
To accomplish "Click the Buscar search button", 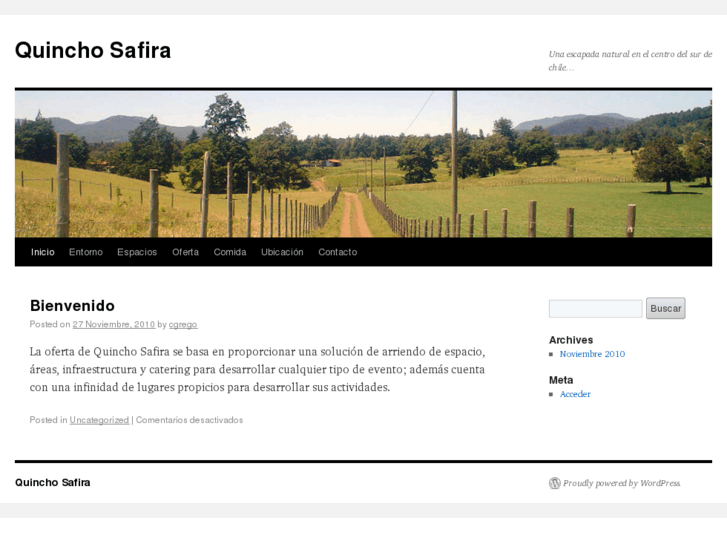I will 665,308.
